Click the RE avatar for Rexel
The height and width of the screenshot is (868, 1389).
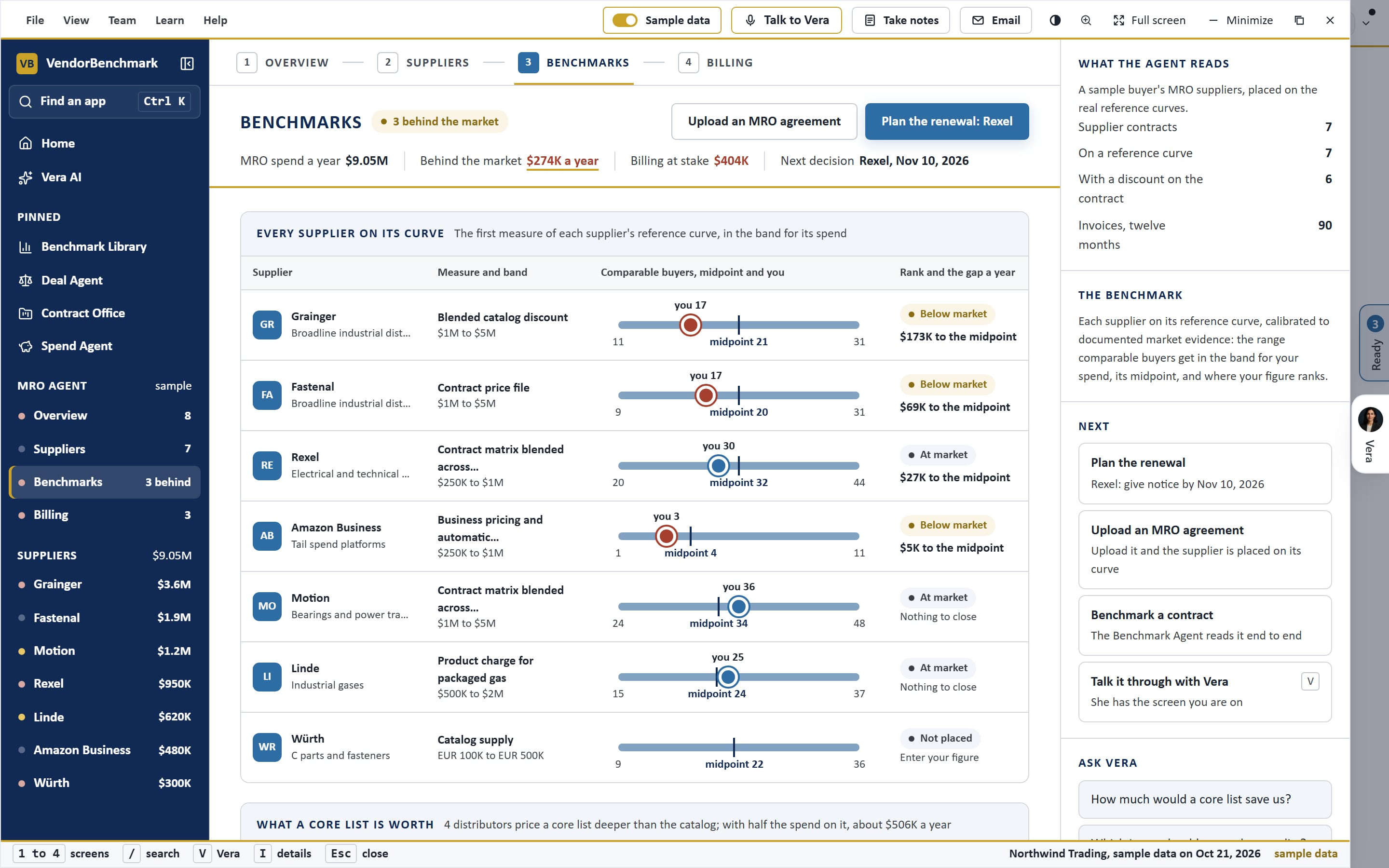pos(267,465)
